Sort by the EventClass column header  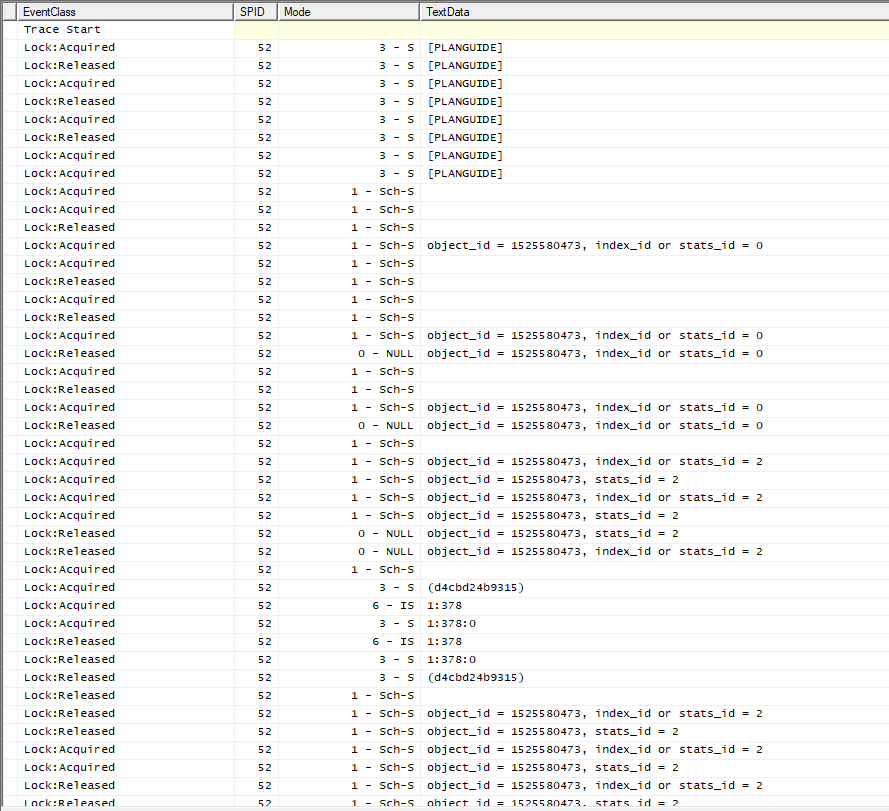[125, 12]
